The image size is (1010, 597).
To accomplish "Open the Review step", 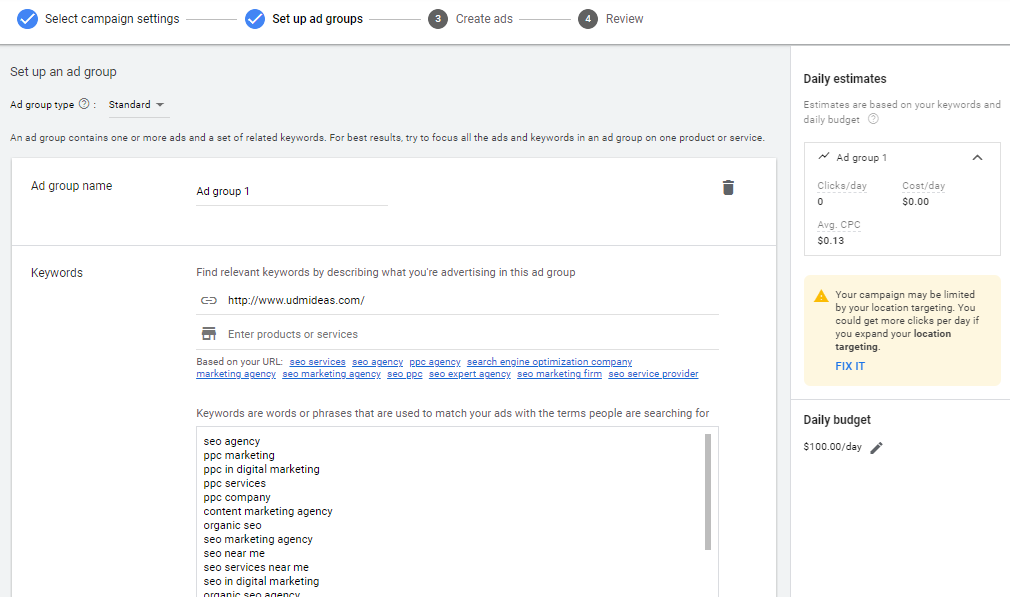I will click(x=611, y=19).
